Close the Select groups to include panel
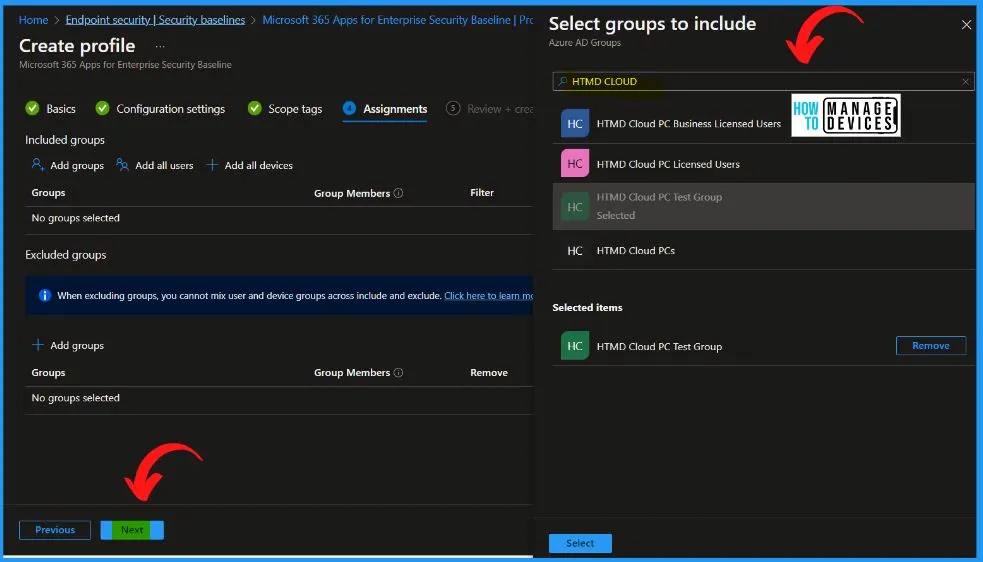Screen dimensions: 983x562 [966, 25]
